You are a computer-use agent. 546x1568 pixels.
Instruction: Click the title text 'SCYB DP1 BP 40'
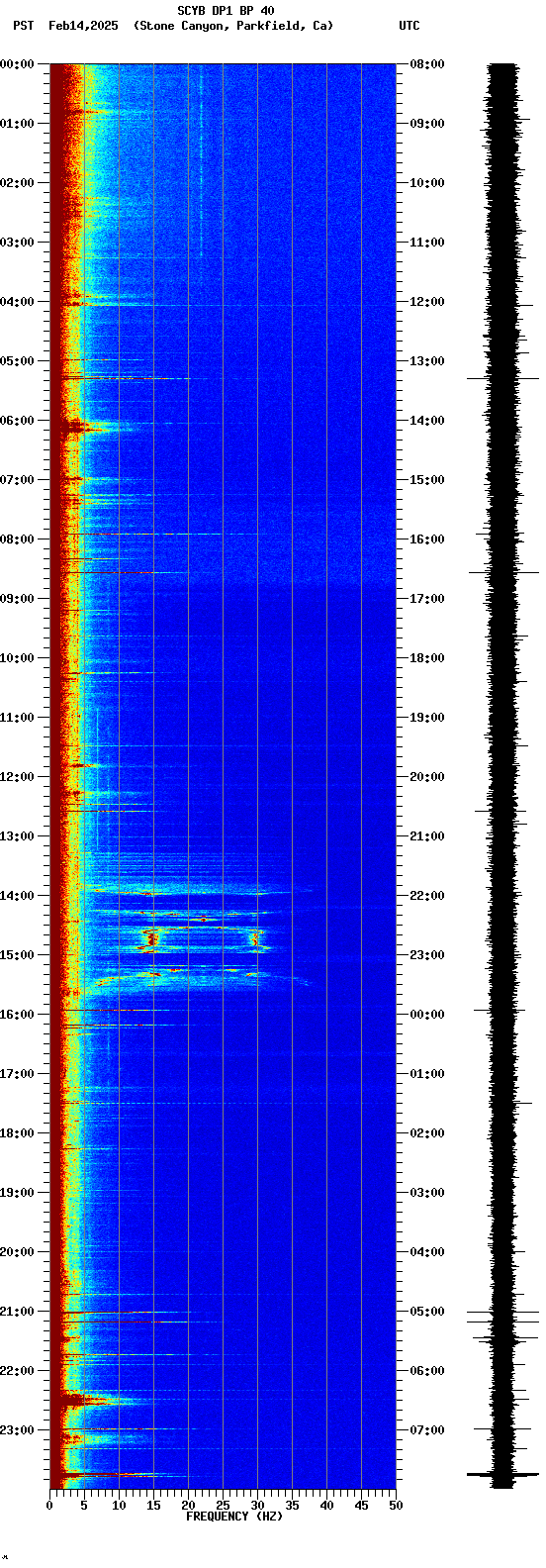pyautogui.click(x=226, y=11)
